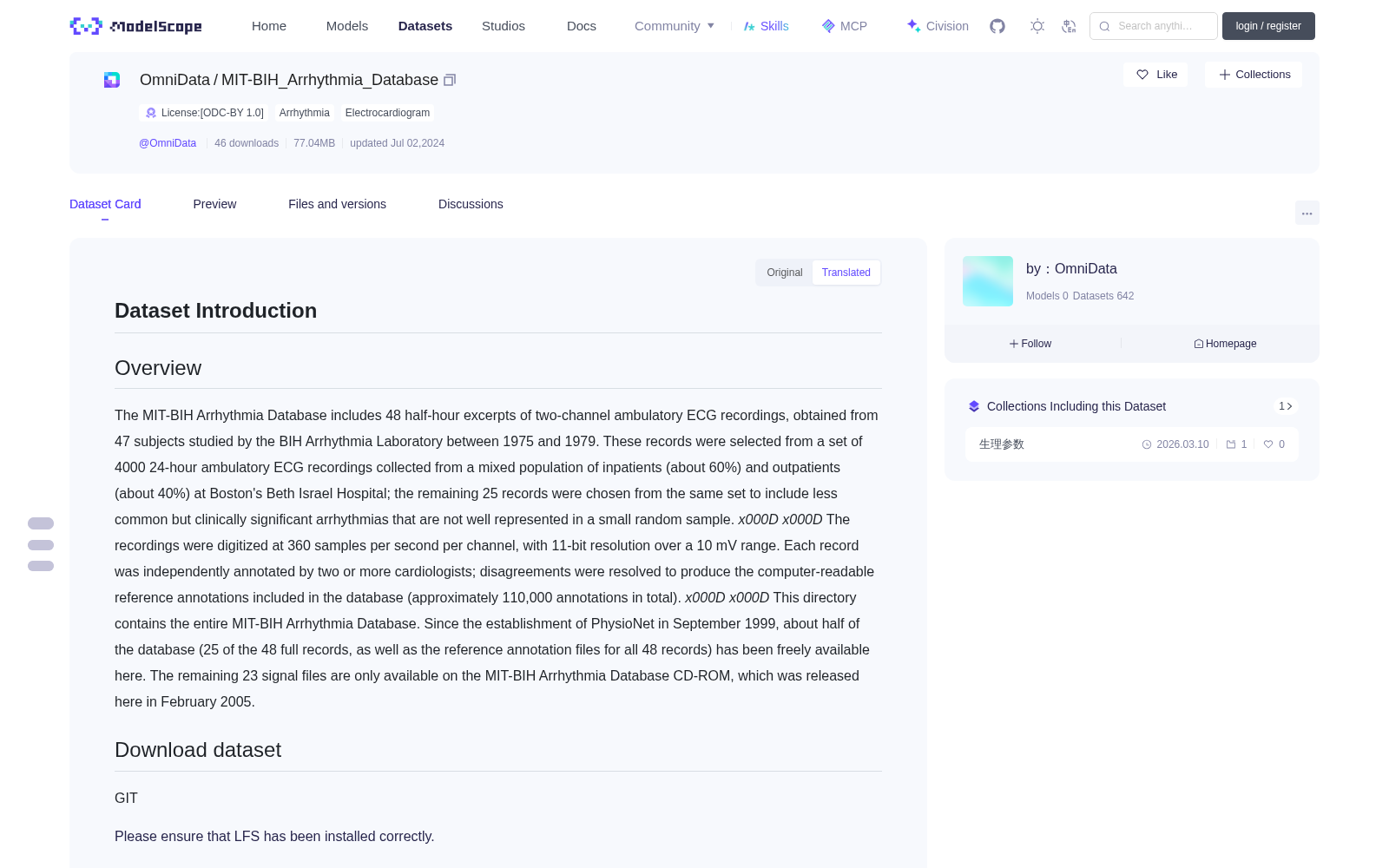
Task: Open the GitHub icon in header
Action: tap(997, 26)
